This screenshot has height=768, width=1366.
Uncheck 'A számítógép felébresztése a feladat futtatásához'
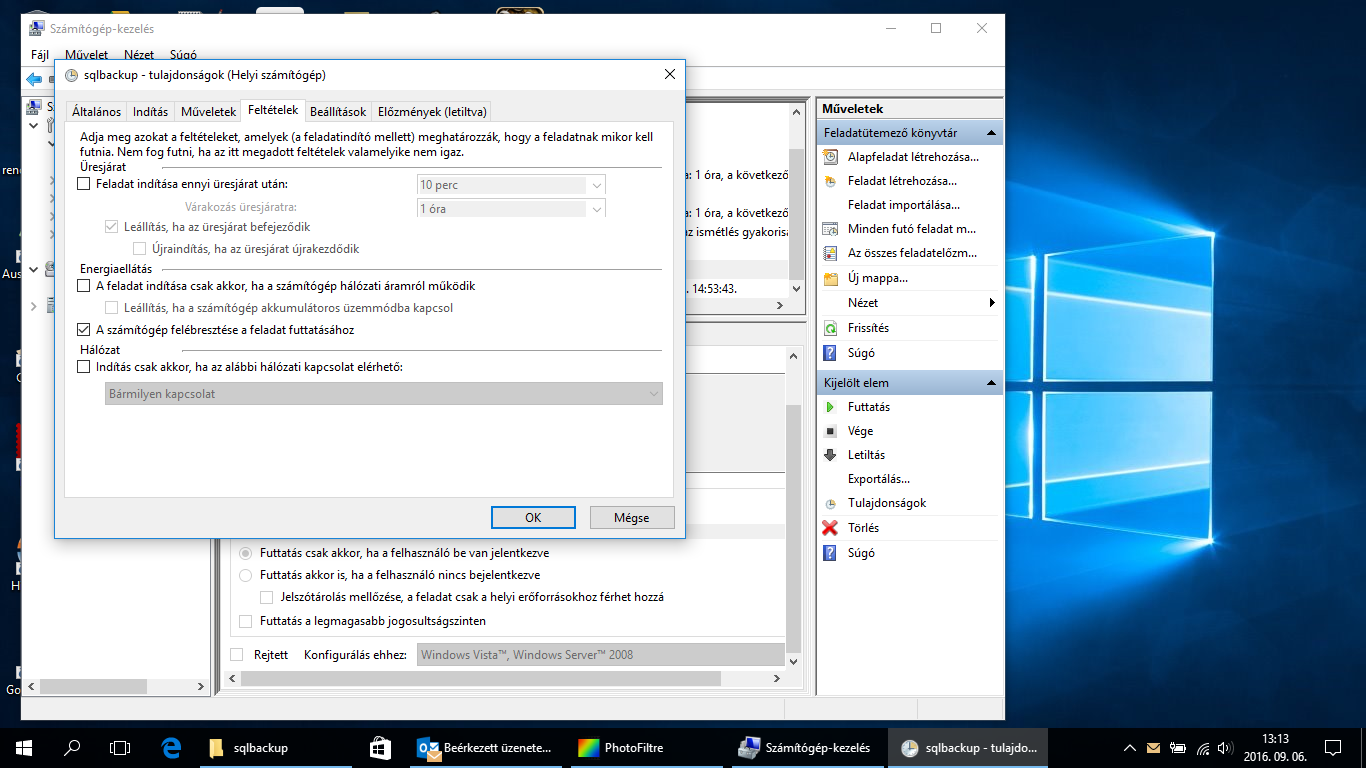tap(84, 330)
